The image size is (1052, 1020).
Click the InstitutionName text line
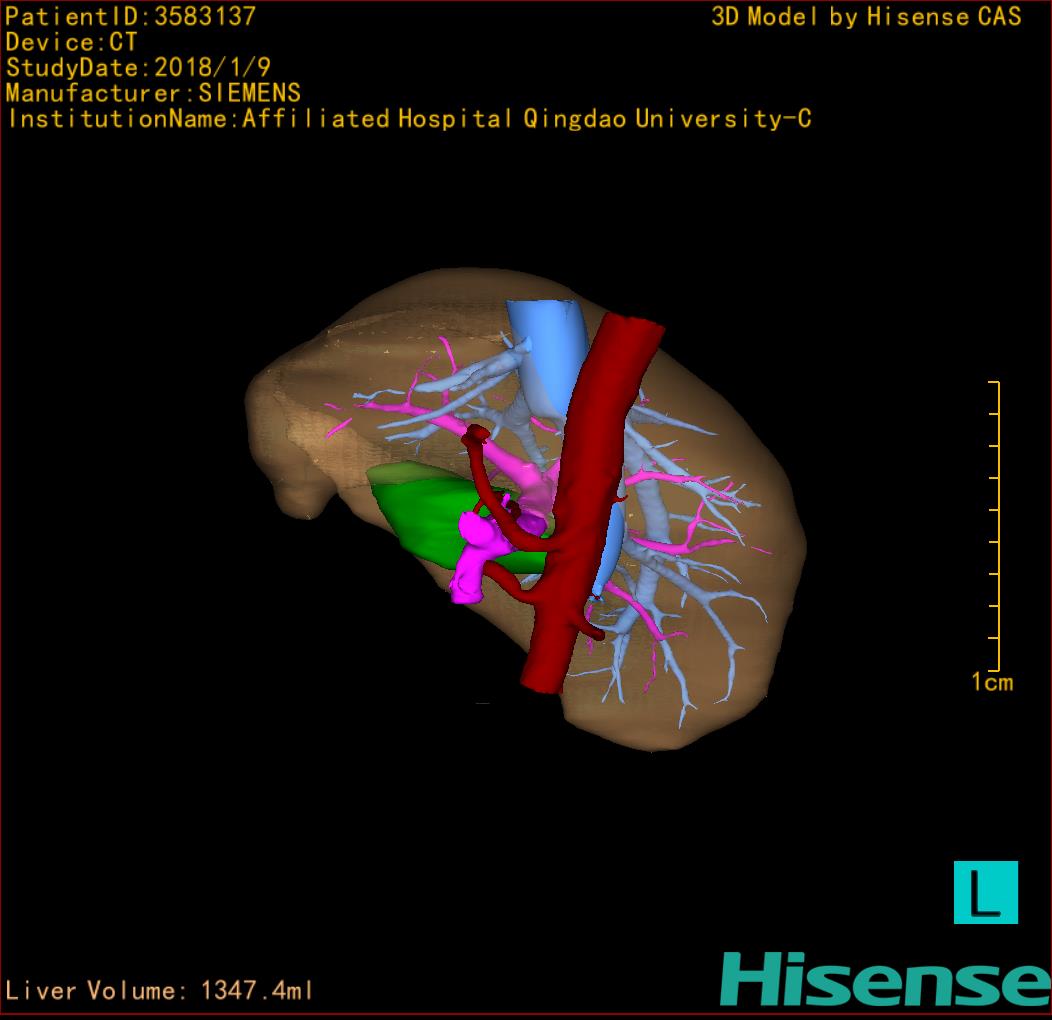[x=409, y=119]
